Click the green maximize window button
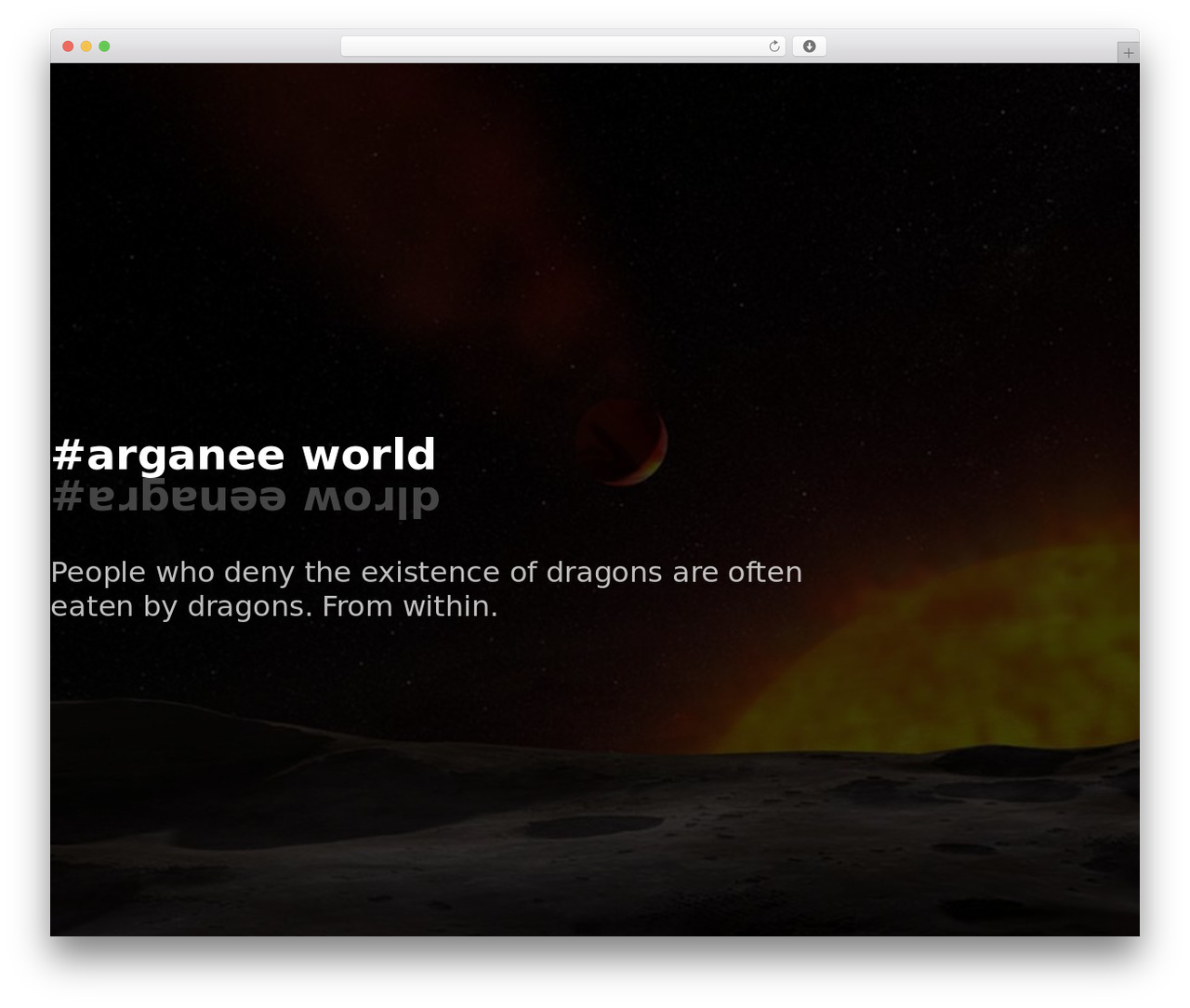 tap(104, 46)
